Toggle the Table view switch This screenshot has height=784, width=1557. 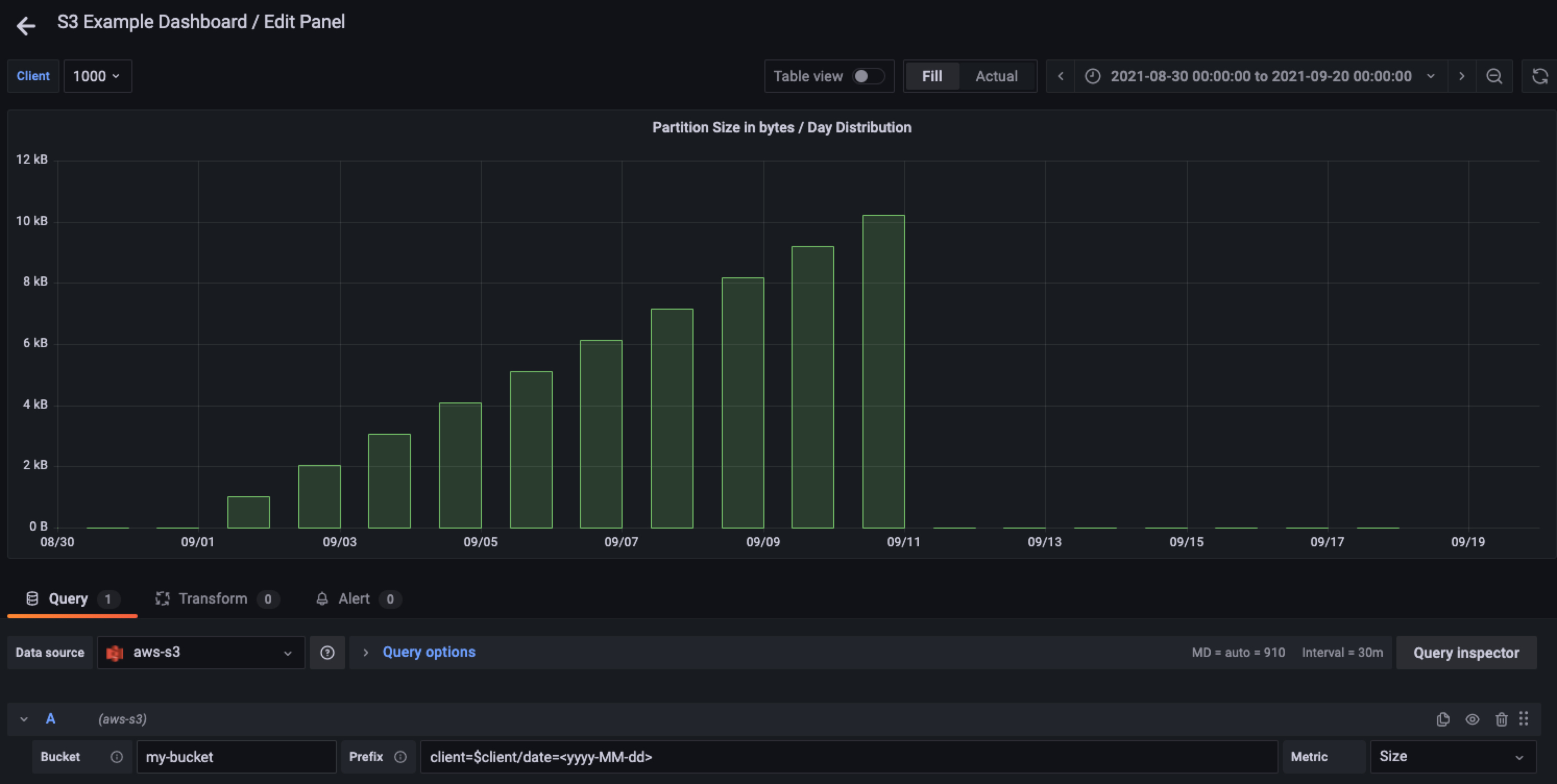tap(868, 76)
